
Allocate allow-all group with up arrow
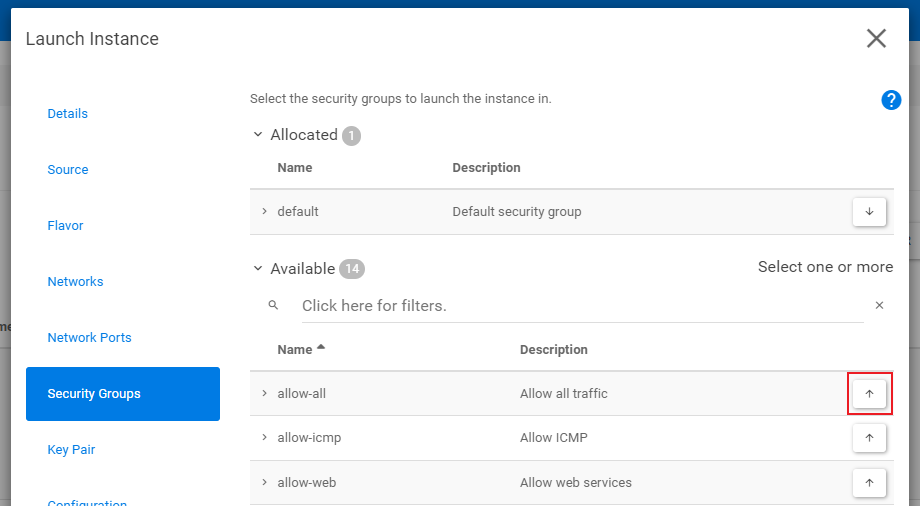(x=869, y=393)
